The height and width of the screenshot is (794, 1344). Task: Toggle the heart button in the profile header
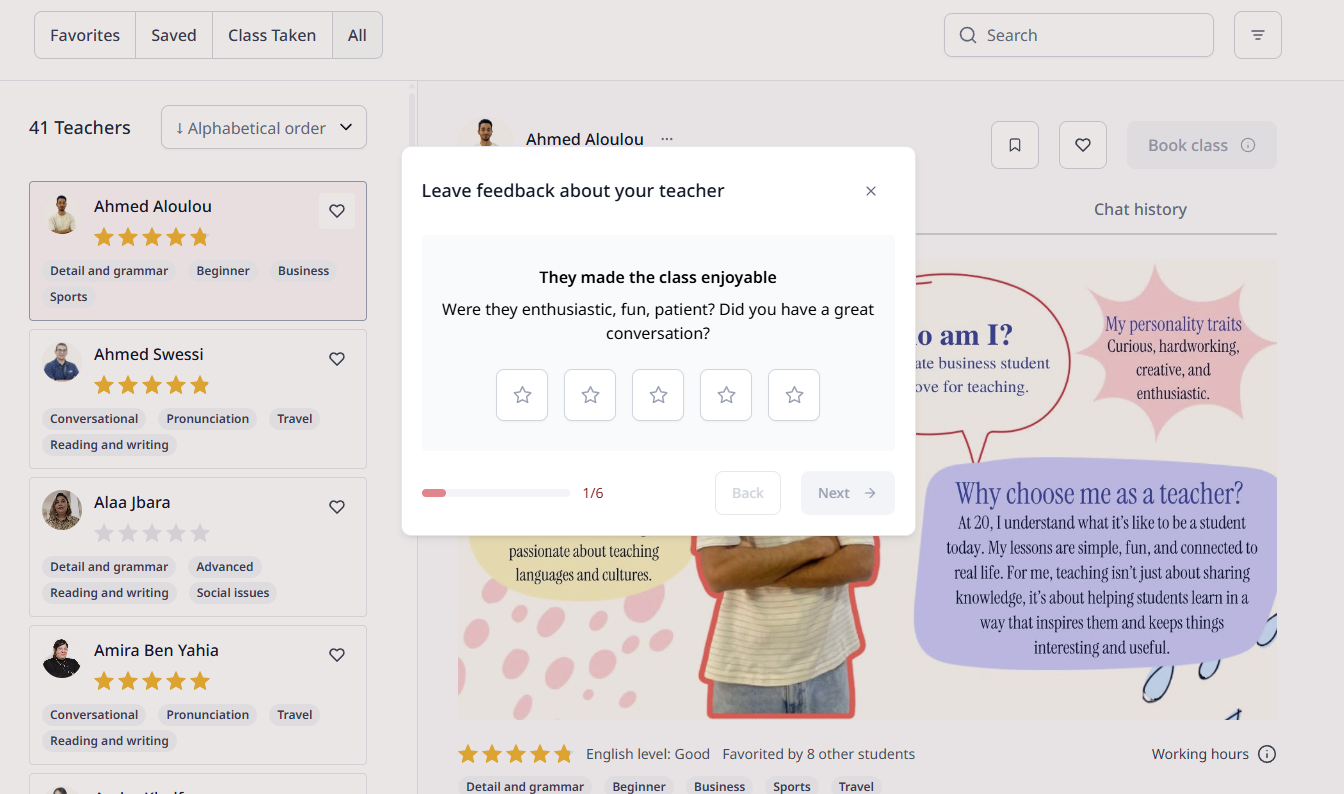pos(1083,145)
